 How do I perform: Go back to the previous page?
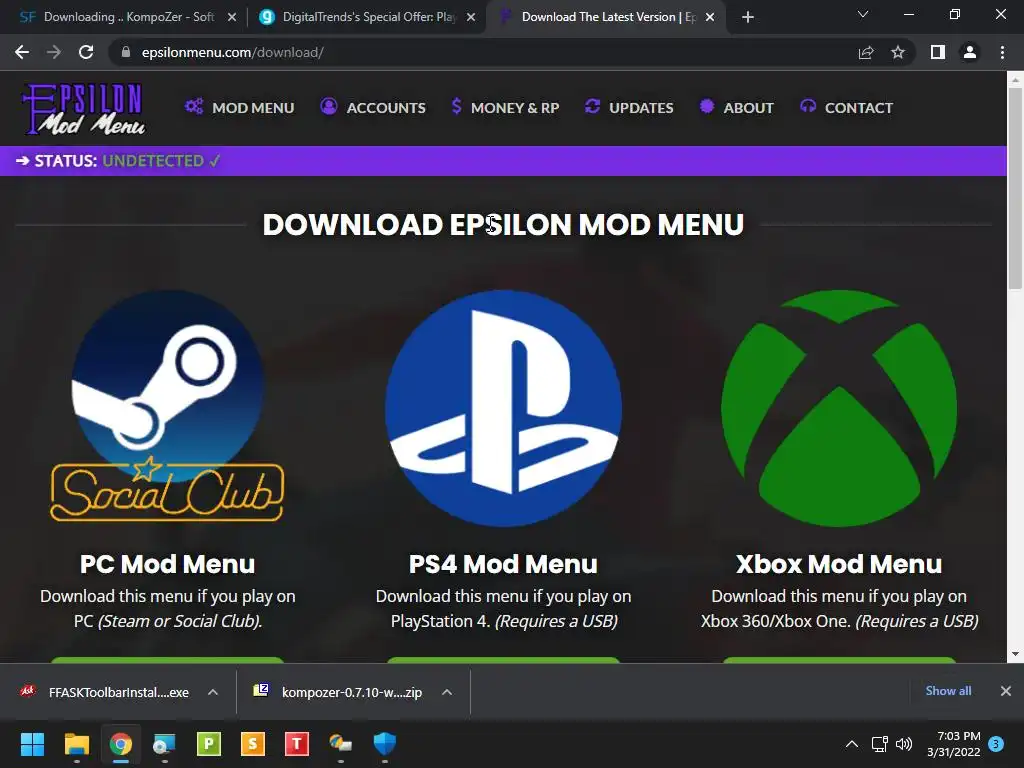[22, 52]
